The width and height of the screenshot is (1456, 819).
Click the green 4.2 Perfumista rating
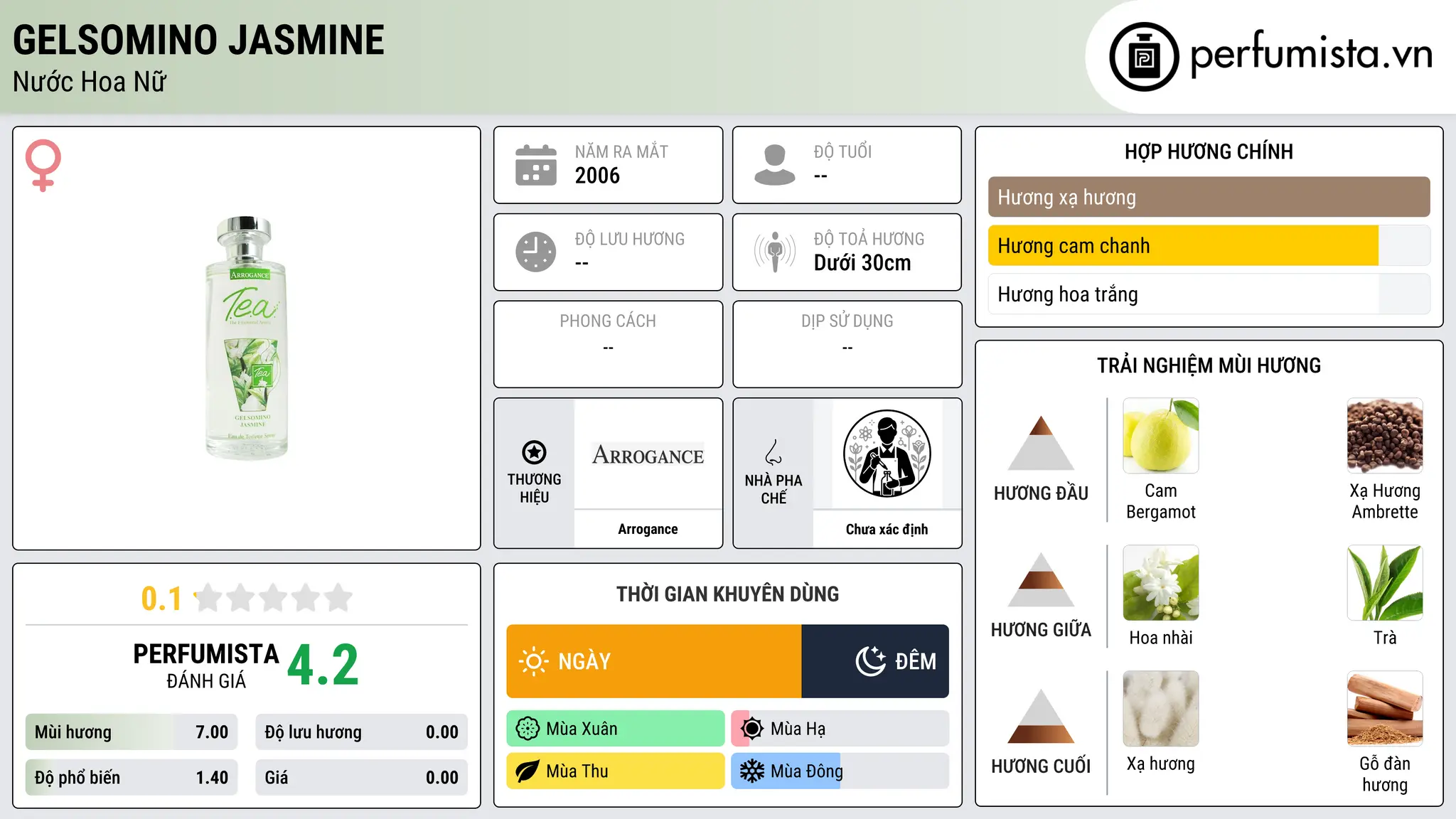323,665
